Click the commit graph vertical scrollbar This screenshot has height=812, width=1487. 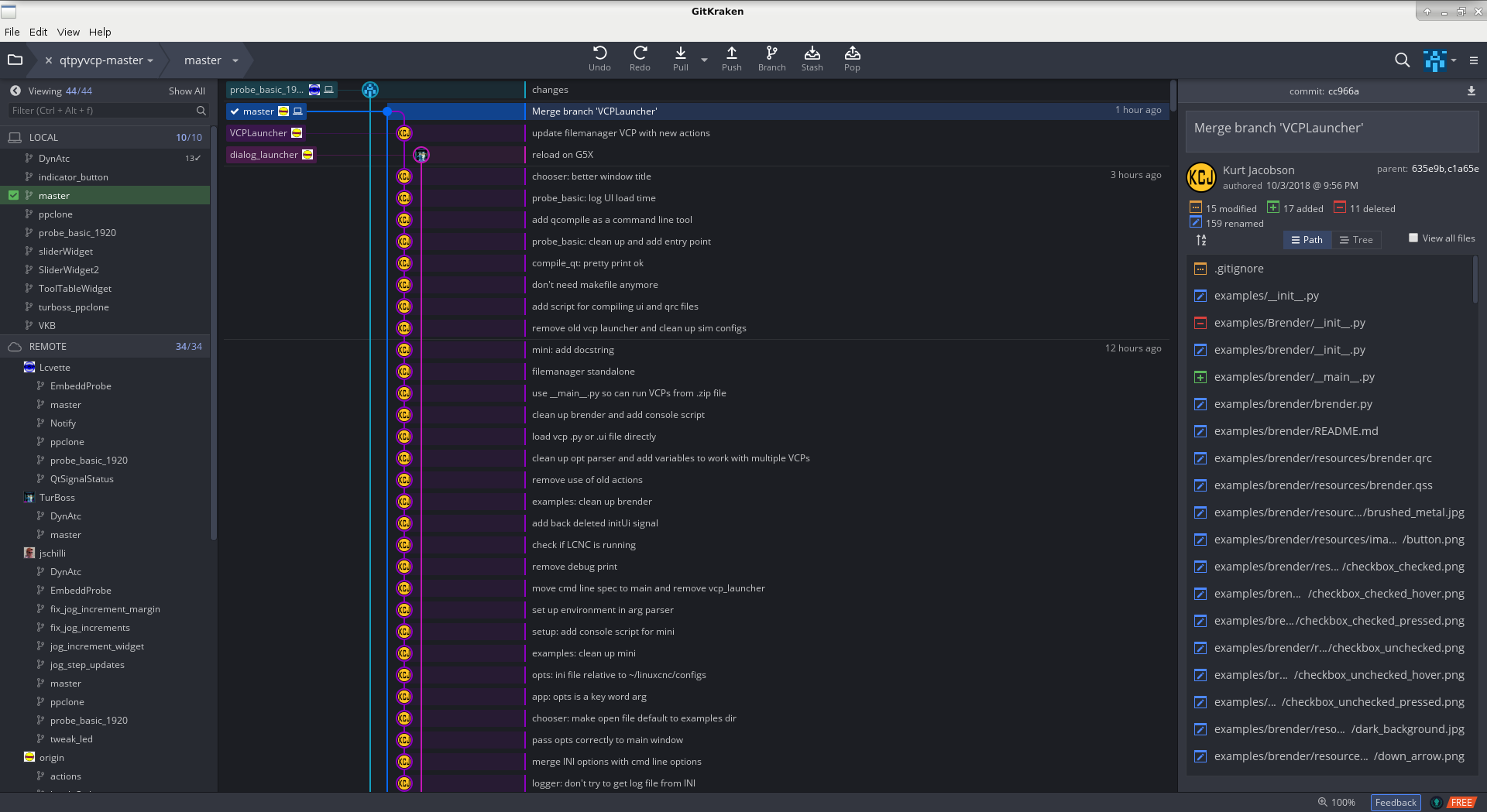tap(1173, 95)
